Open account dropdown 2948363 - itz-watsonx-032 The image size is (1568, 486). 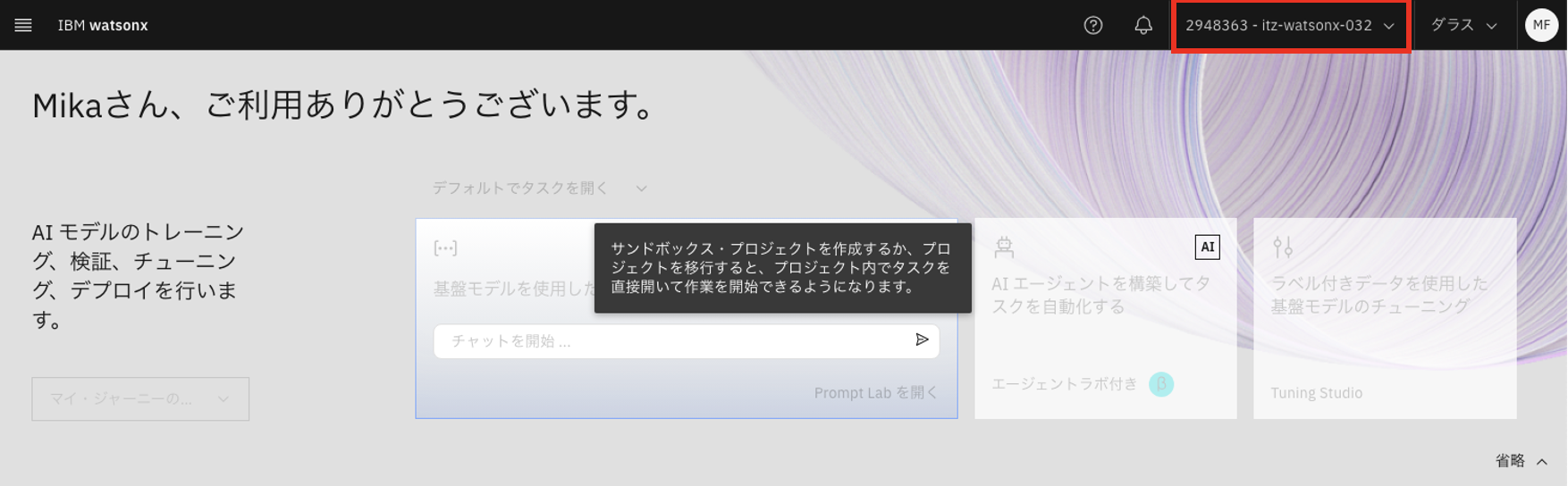point(1290,25)
